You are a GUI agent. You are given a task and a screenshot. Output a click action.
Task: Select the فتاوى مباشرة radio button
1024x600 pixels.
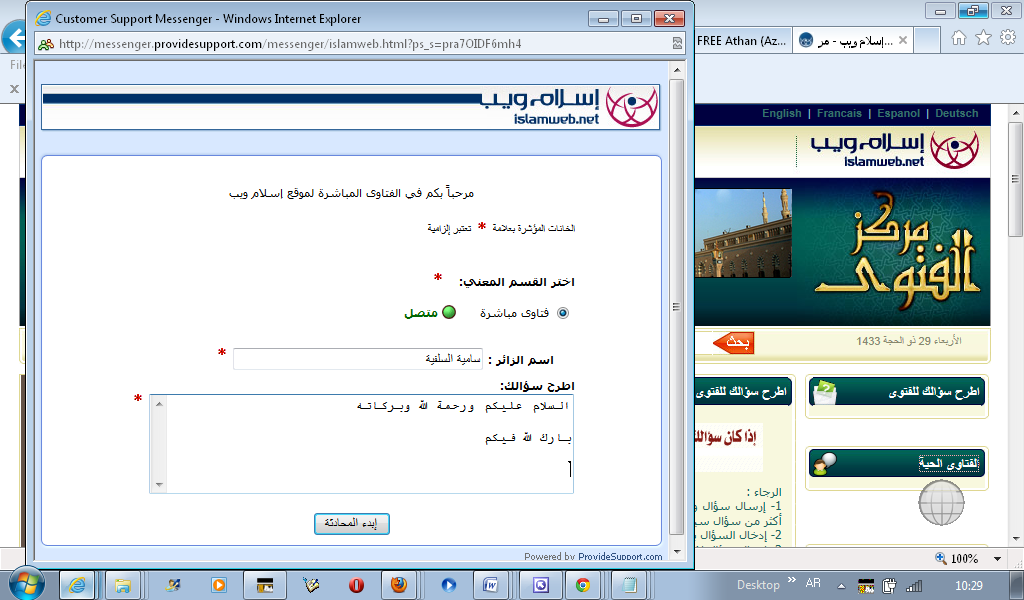[x=562, y=313]
